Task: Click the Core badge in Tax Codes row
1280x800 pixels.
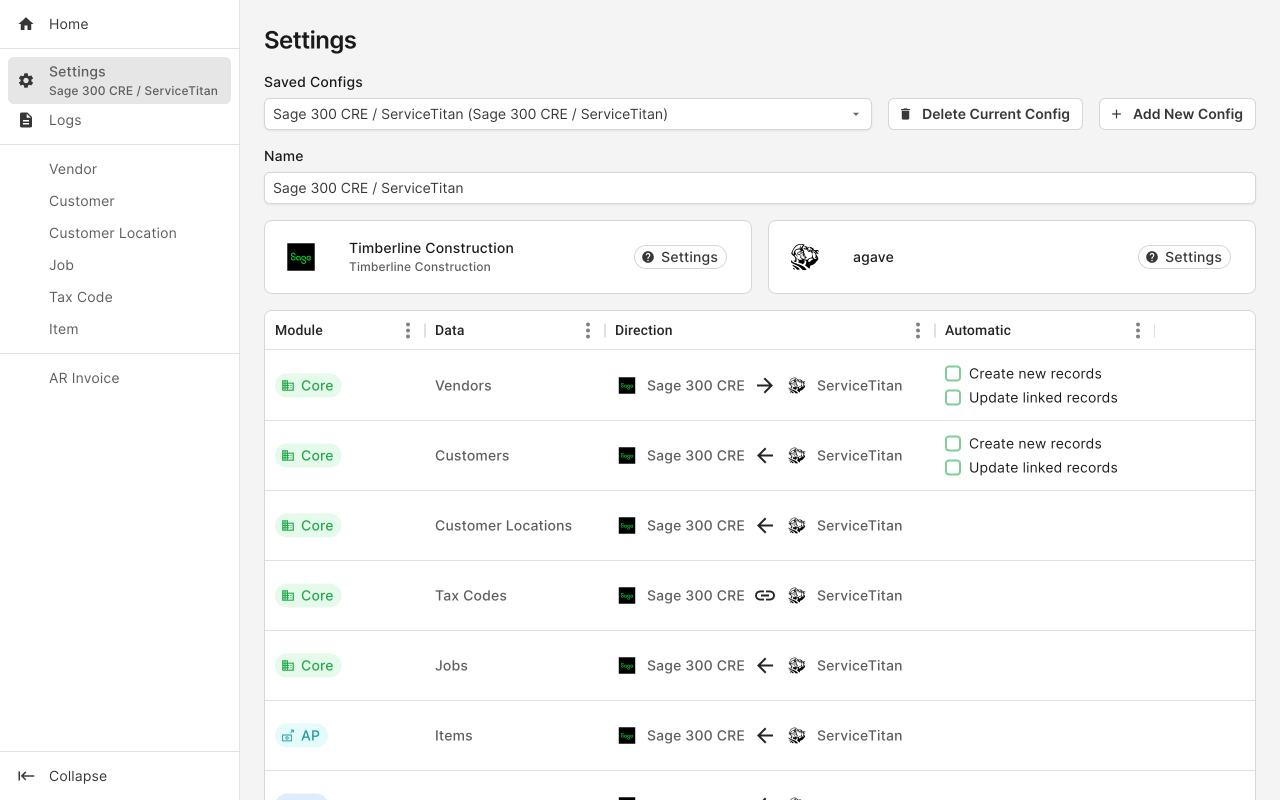Action: click(308, 596)
